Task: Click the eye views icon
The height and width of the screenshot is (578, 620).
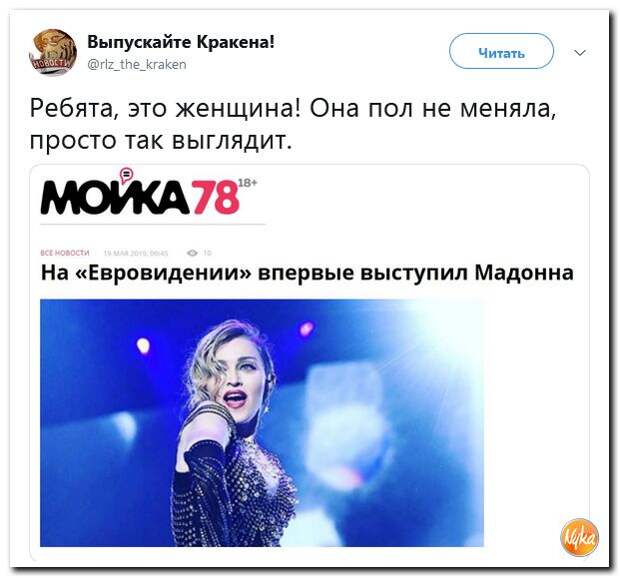Action: [193, 253]
